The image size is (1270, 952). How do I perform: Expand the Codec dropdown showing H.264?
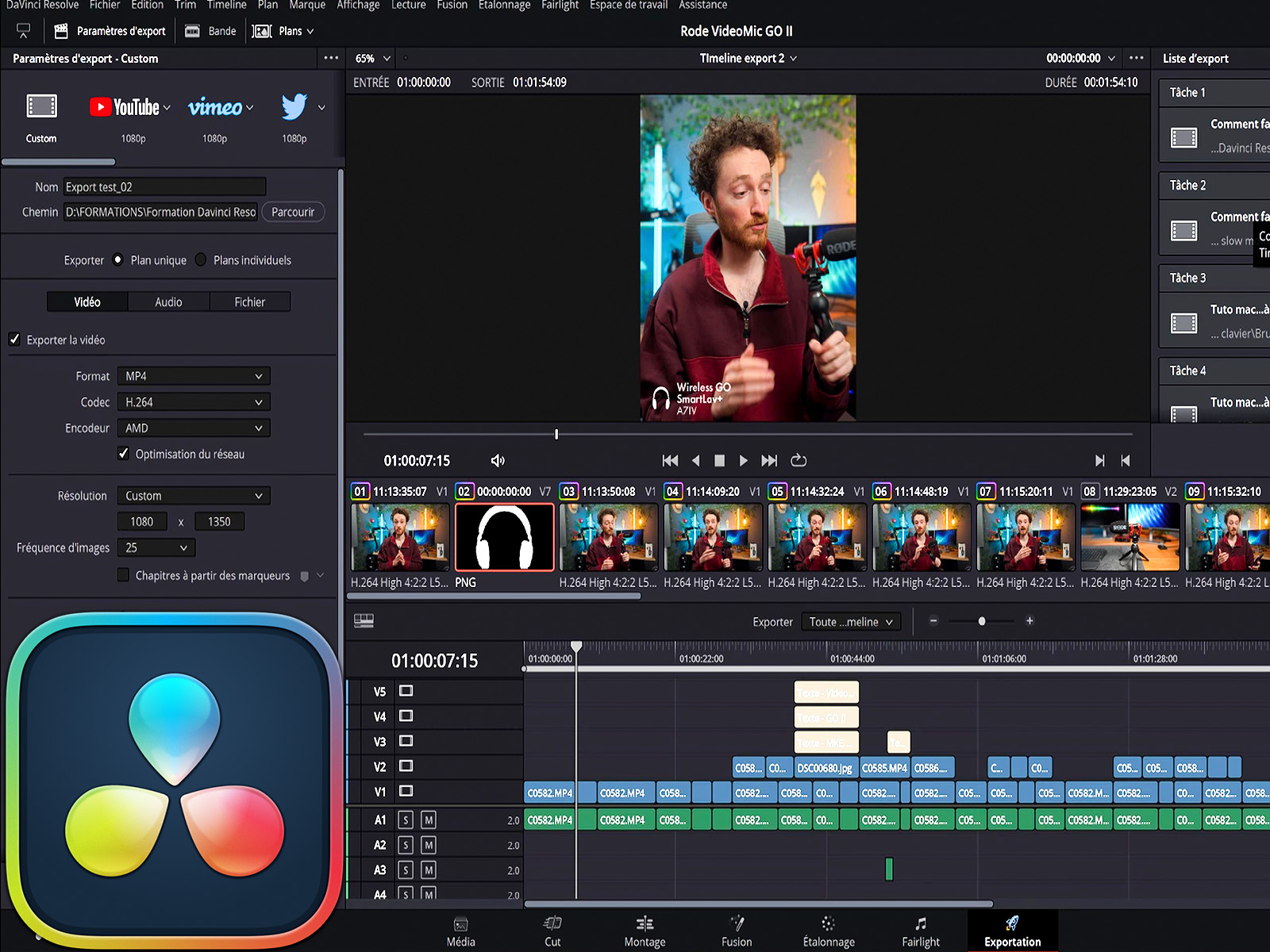[194, 402]
